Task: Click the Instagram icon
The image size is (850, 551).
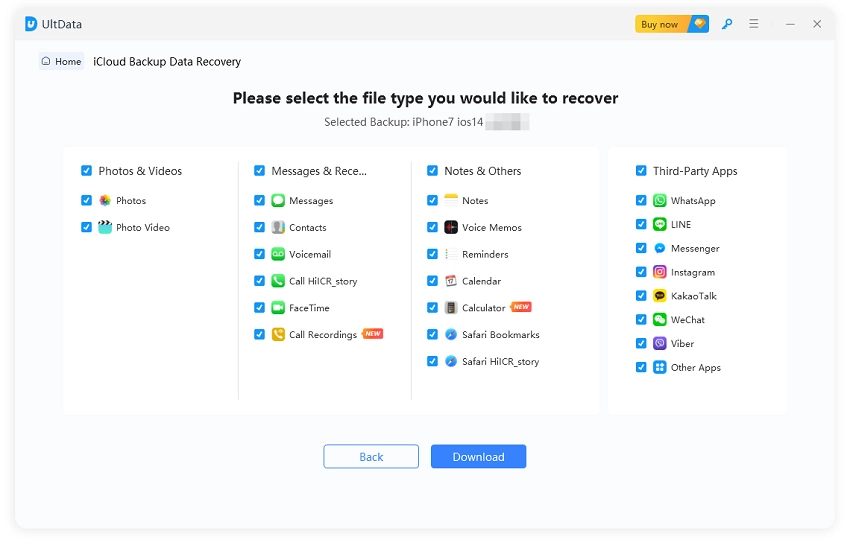Action: 660,272
